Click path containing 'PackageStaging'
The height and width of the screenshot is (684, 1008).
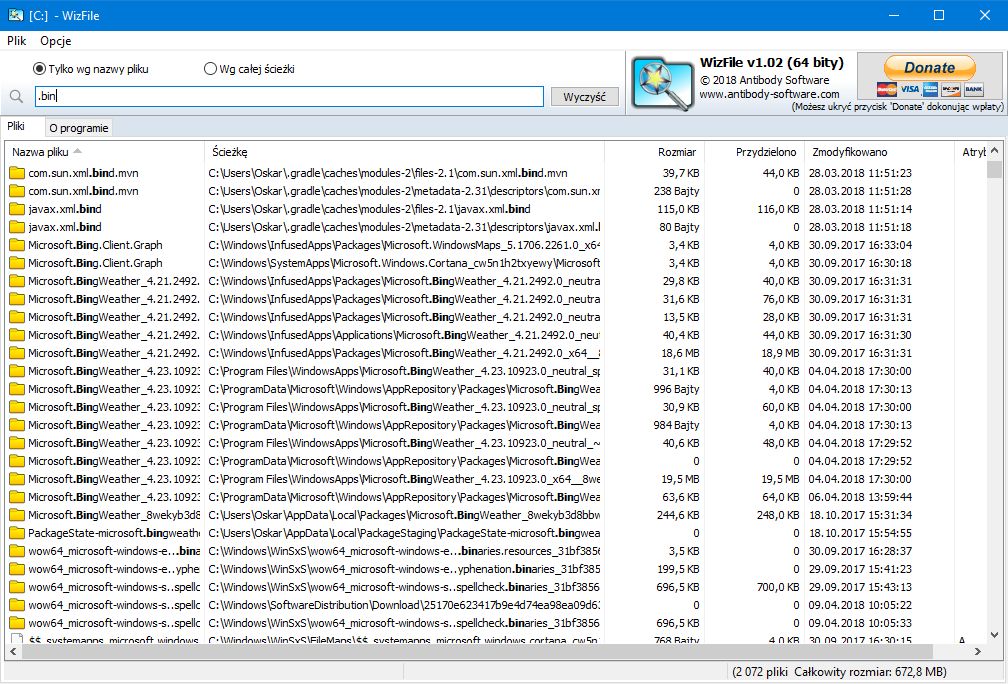pyautogui.click(x=404, y=533)
